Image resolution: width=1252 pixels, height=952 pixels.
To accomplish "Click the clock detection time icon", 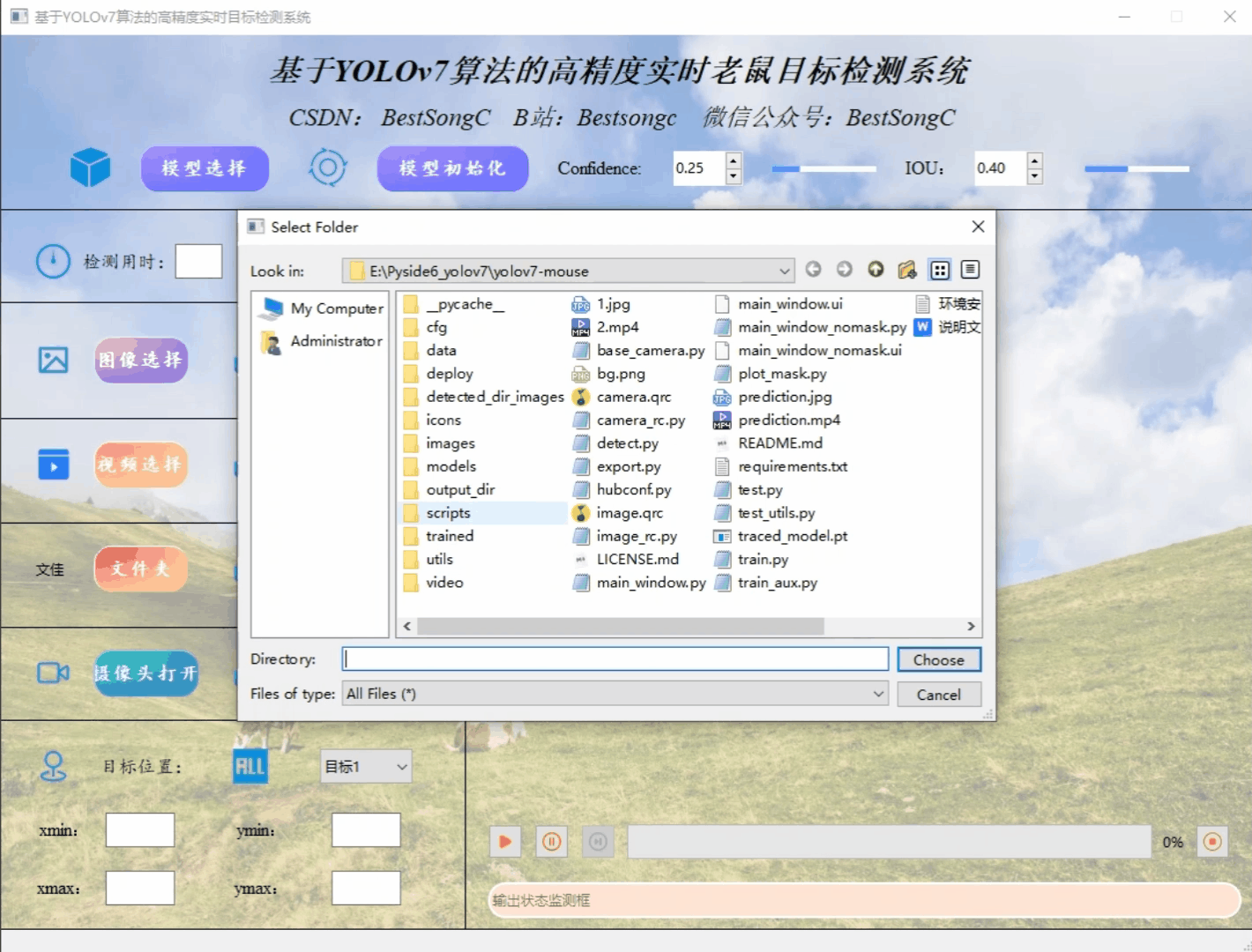I will (x=53, y=261).
